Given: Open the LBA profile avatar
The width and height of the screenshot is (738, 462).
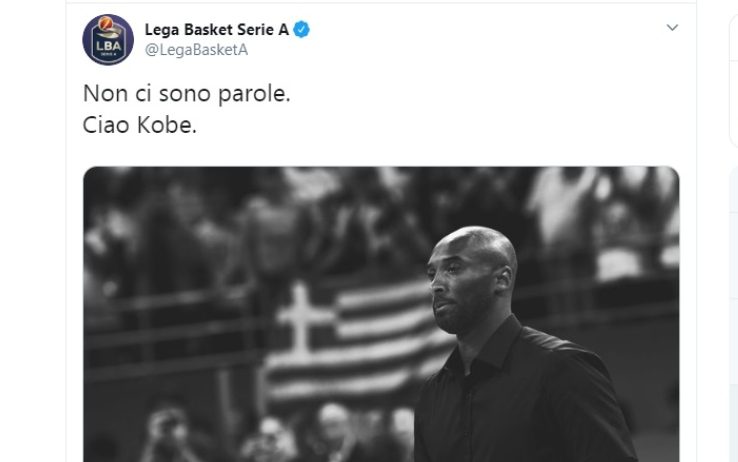Looking at the screenshot, I should [x=108, y=40].
